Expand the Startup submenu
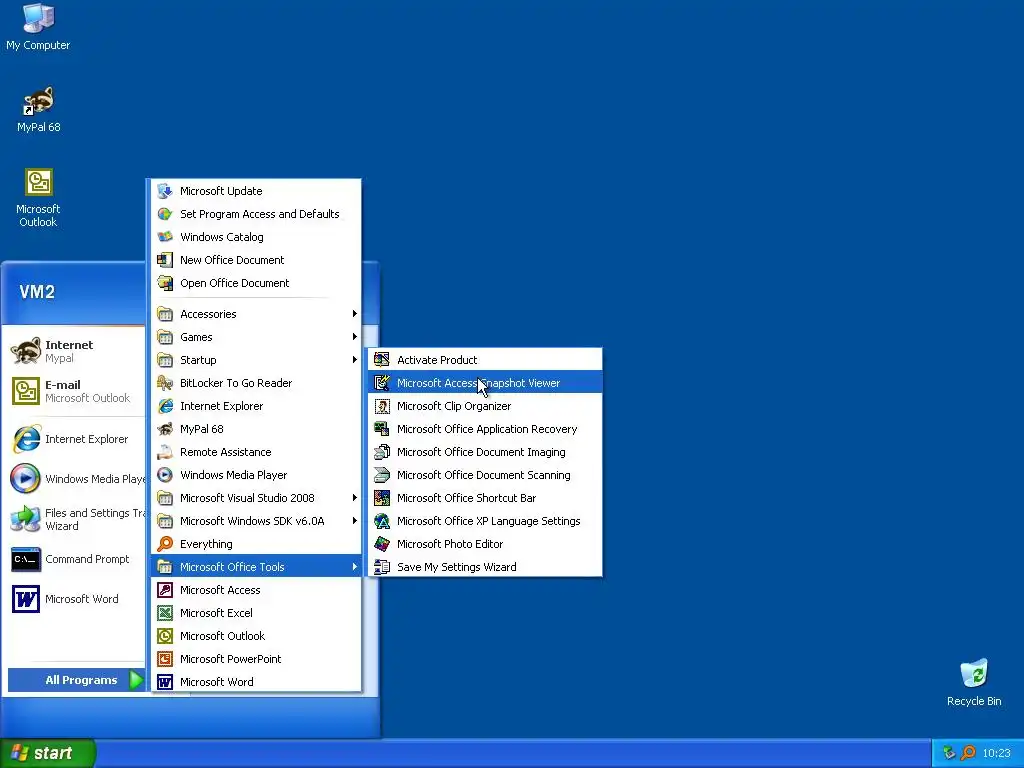The height and width of the screenshot is (768, 1024). pos(256,360)
